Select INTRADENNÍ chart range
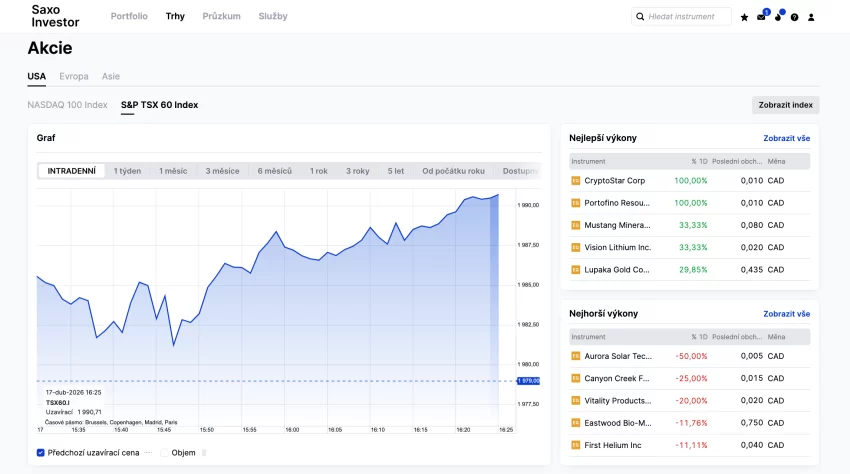The height and width of the screenshot is (474, 850). [72, 171]
